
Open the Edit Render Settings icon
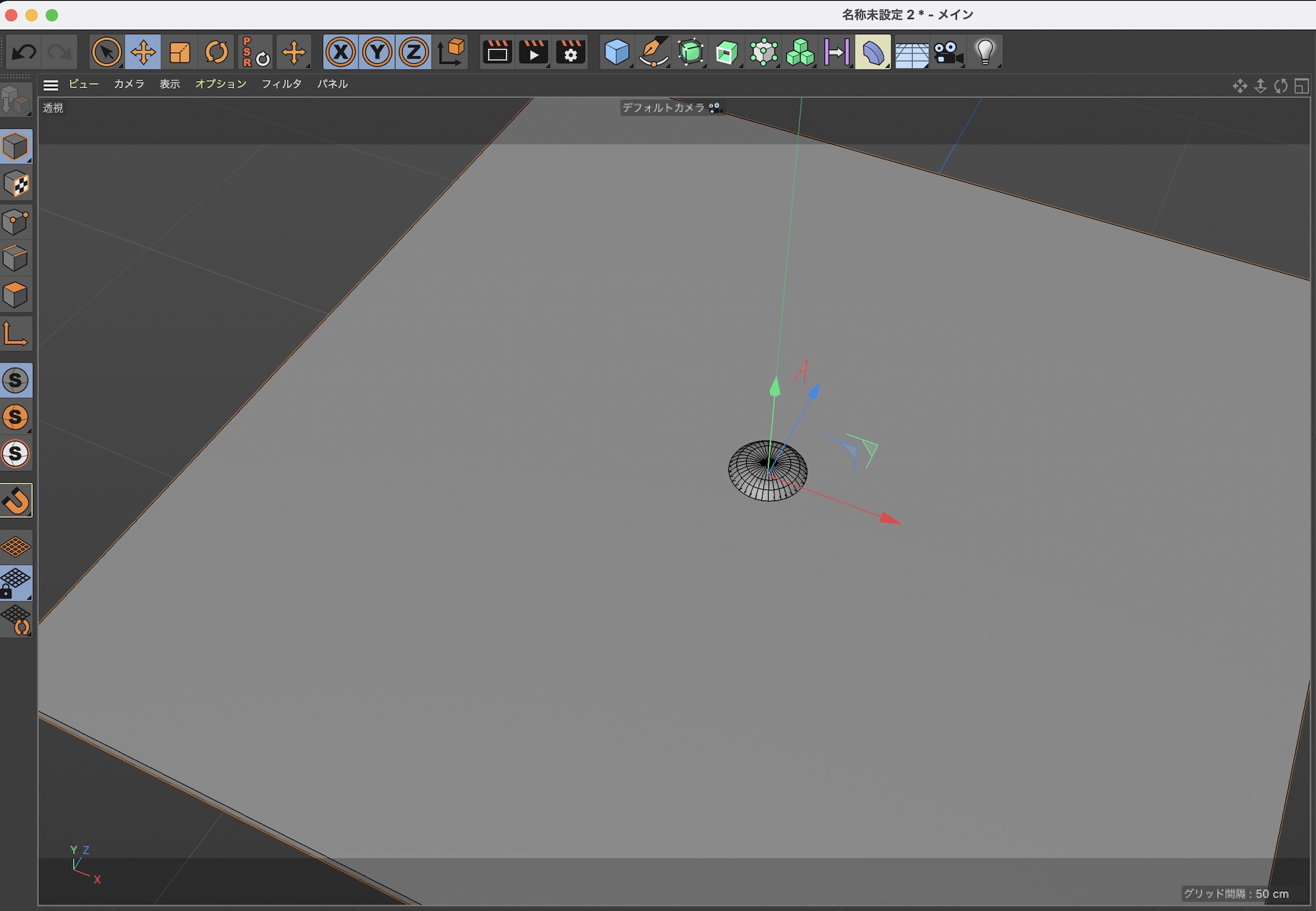pos(570,52)
